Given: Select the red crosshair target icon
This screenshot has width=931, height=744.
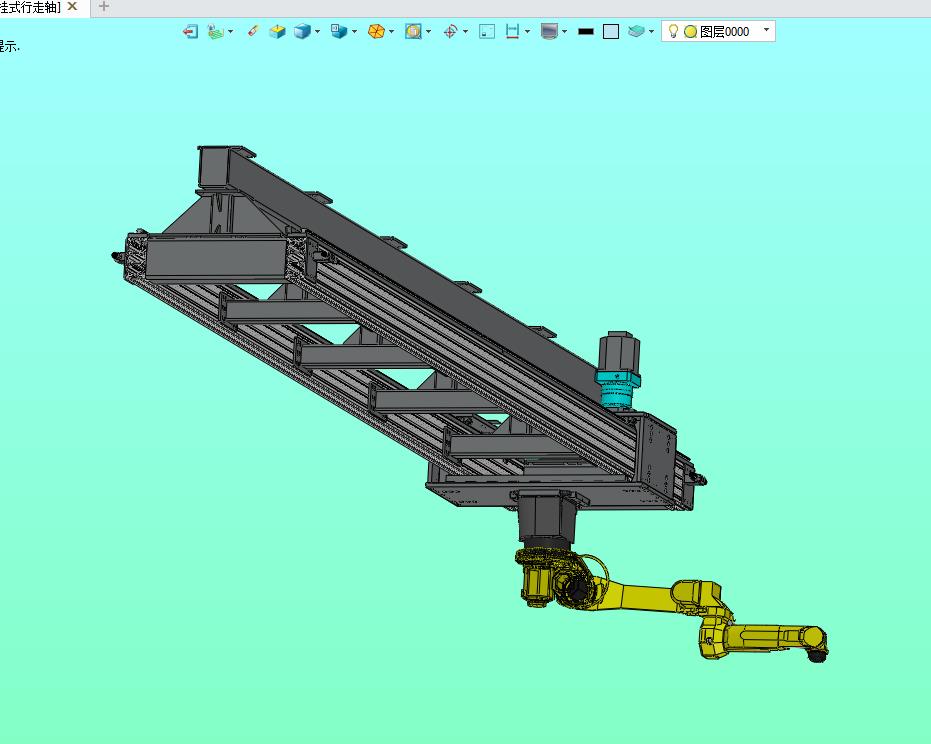Looking at the screenshot, I should click(x=450, y=31).
